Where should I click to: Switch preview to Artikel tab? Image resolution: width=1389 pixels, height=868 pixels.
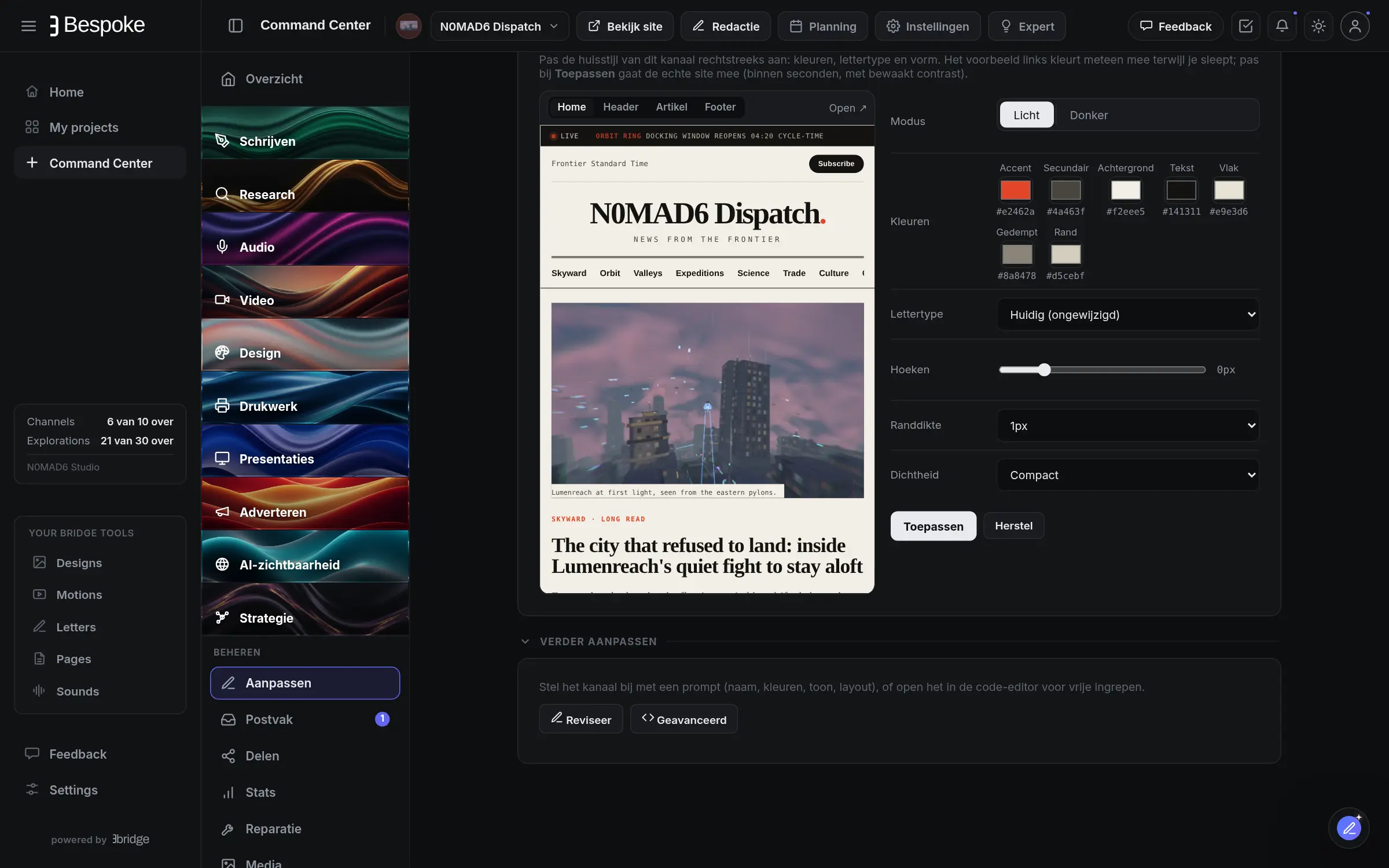671,107
